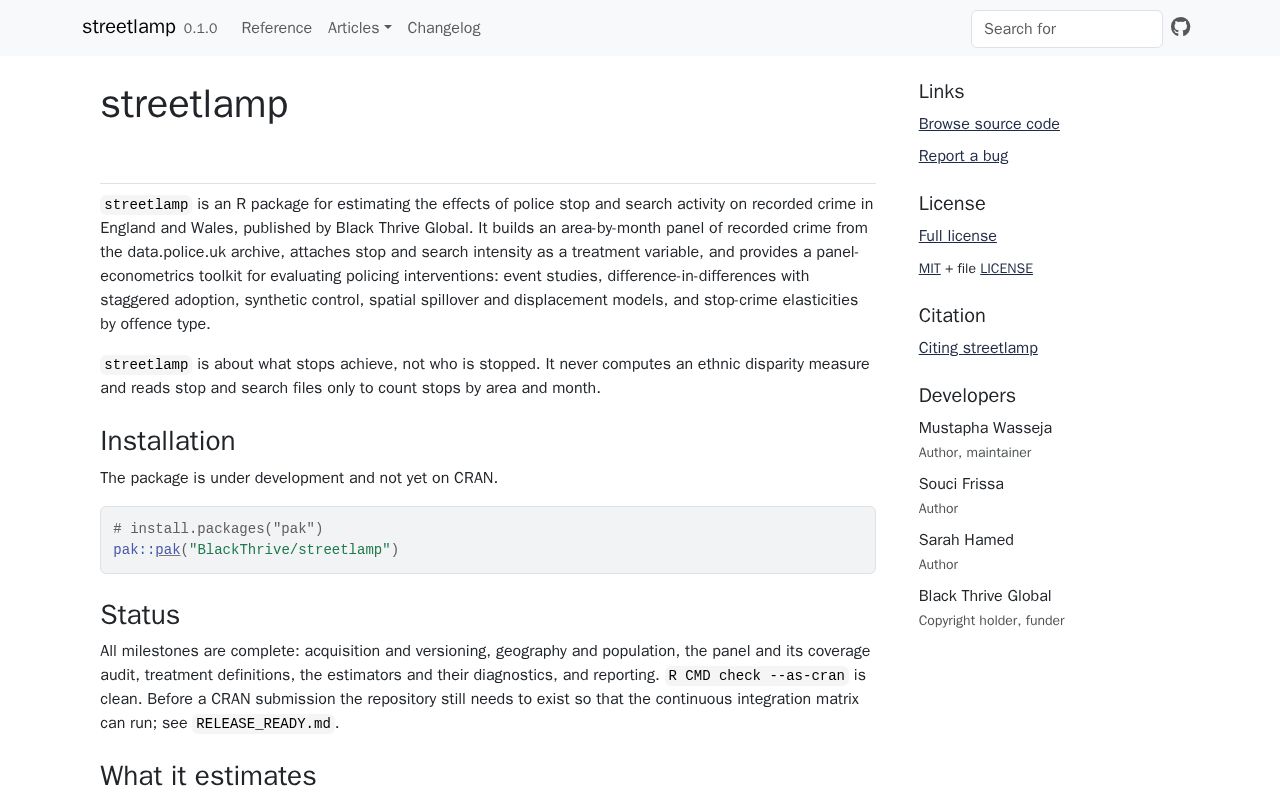Click Black Thrive Global in Developers list
This screenshot has width=1280, height=800.
[985, 596]
